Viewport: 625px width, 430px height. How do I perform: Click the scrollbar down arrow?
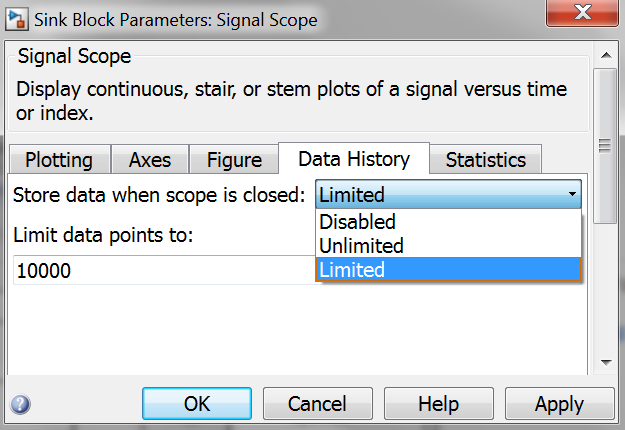click(606, 362)
